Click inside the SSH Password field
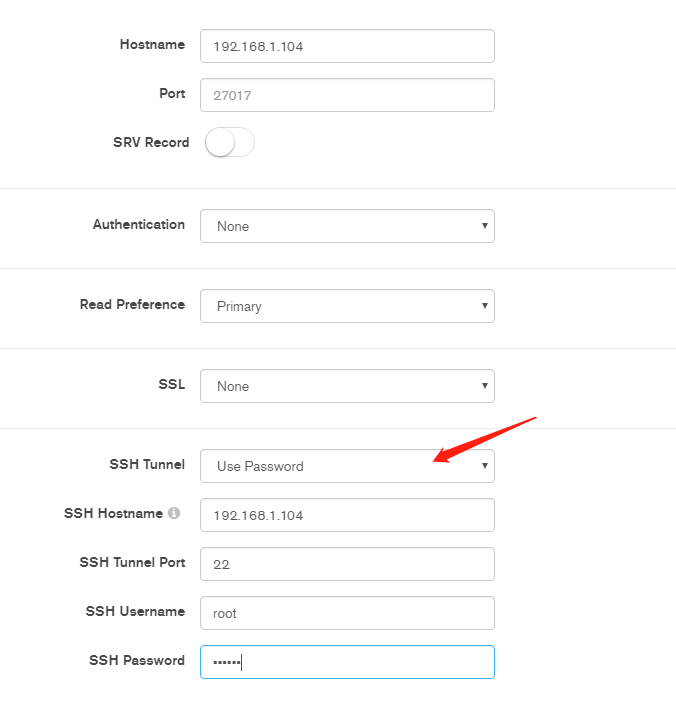The width and height of the screenshot is (676, 702). click(x=347, y=662)
